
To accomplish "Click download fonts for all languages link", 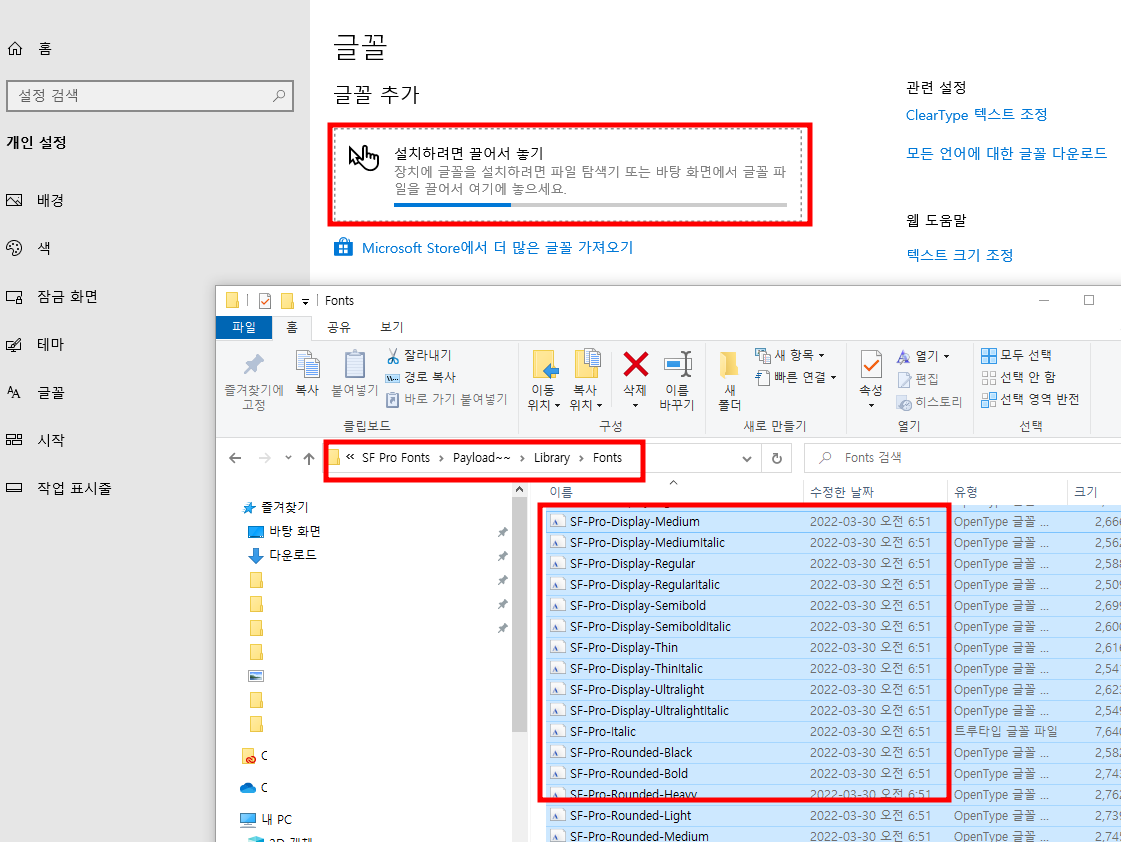I will [1006, 153].
